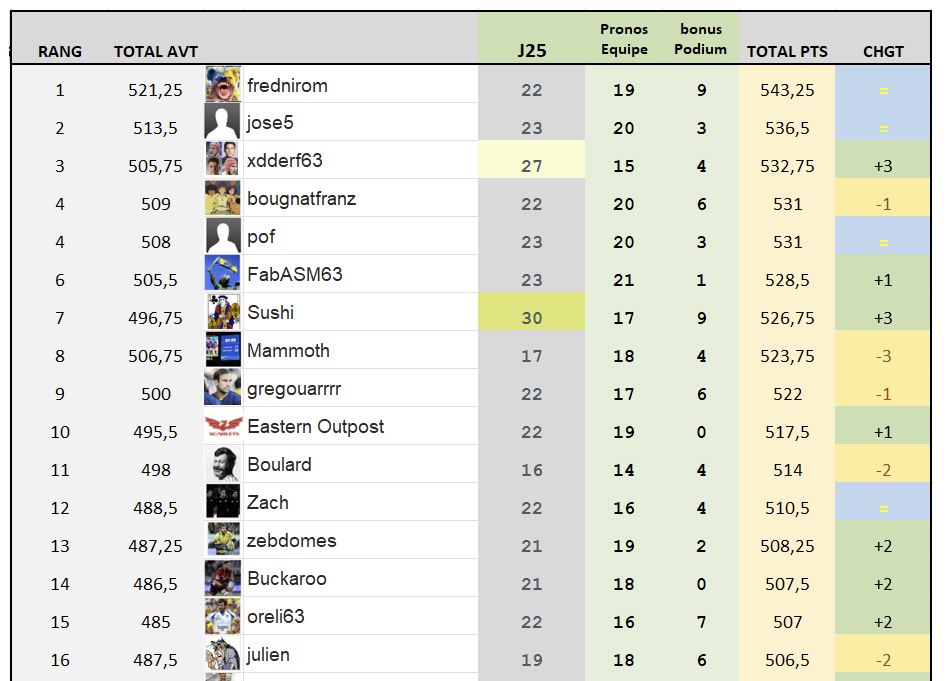The width and height of the screenshot is (946, 681).
Task: Select Sushi's highlighted J25 score 30
Action: (x=532, y=318)
